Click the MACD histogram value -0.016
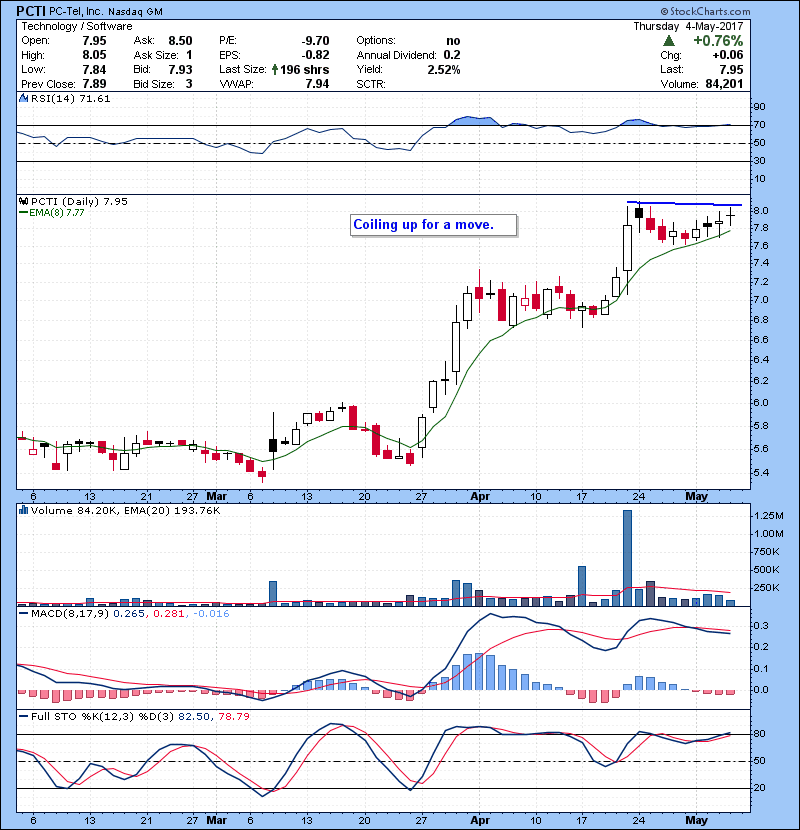This screenshot has height=830, width=800. coord(211,614)
